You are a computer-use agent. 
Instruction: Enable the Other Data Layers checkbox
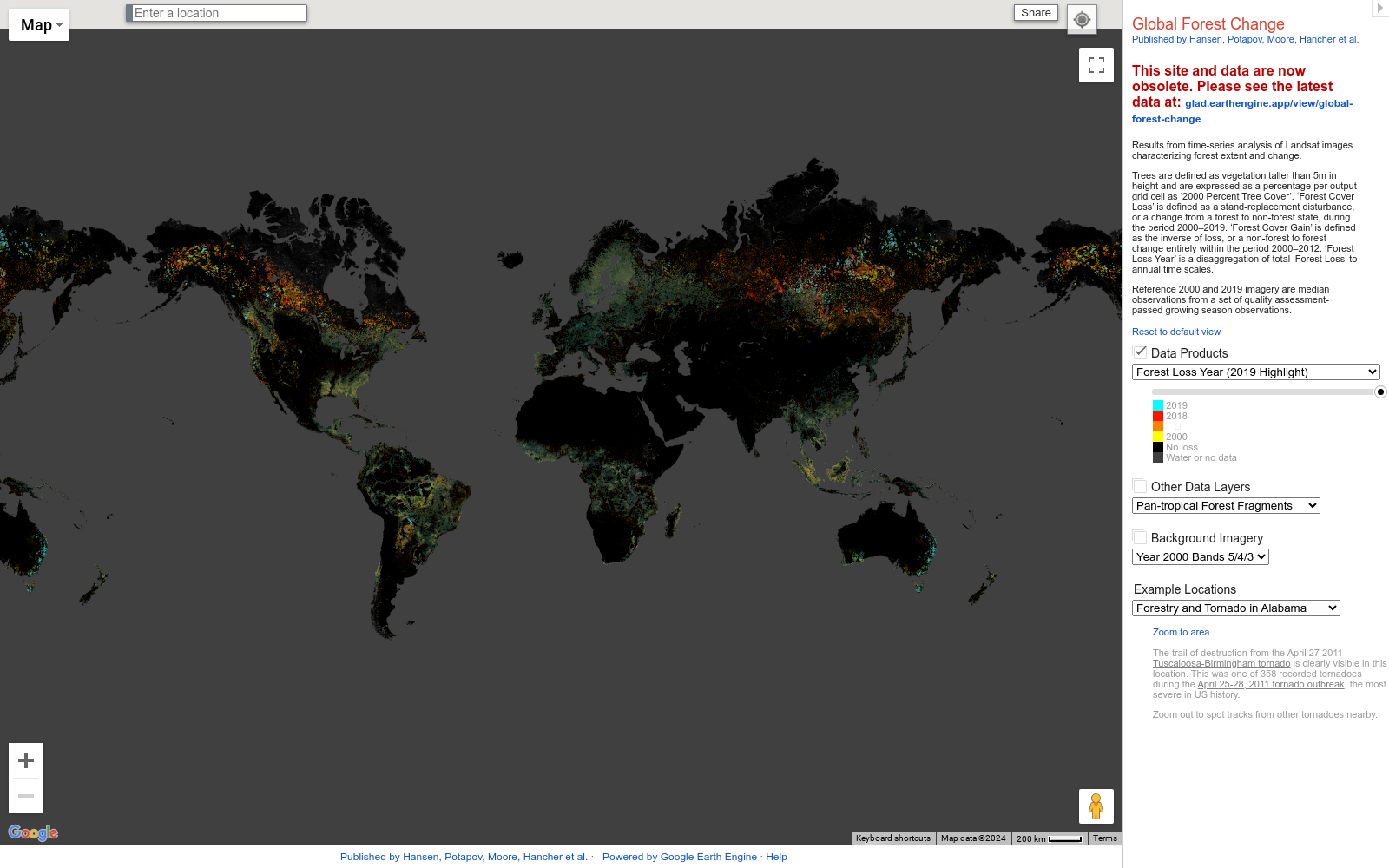tap(1140, 486)
